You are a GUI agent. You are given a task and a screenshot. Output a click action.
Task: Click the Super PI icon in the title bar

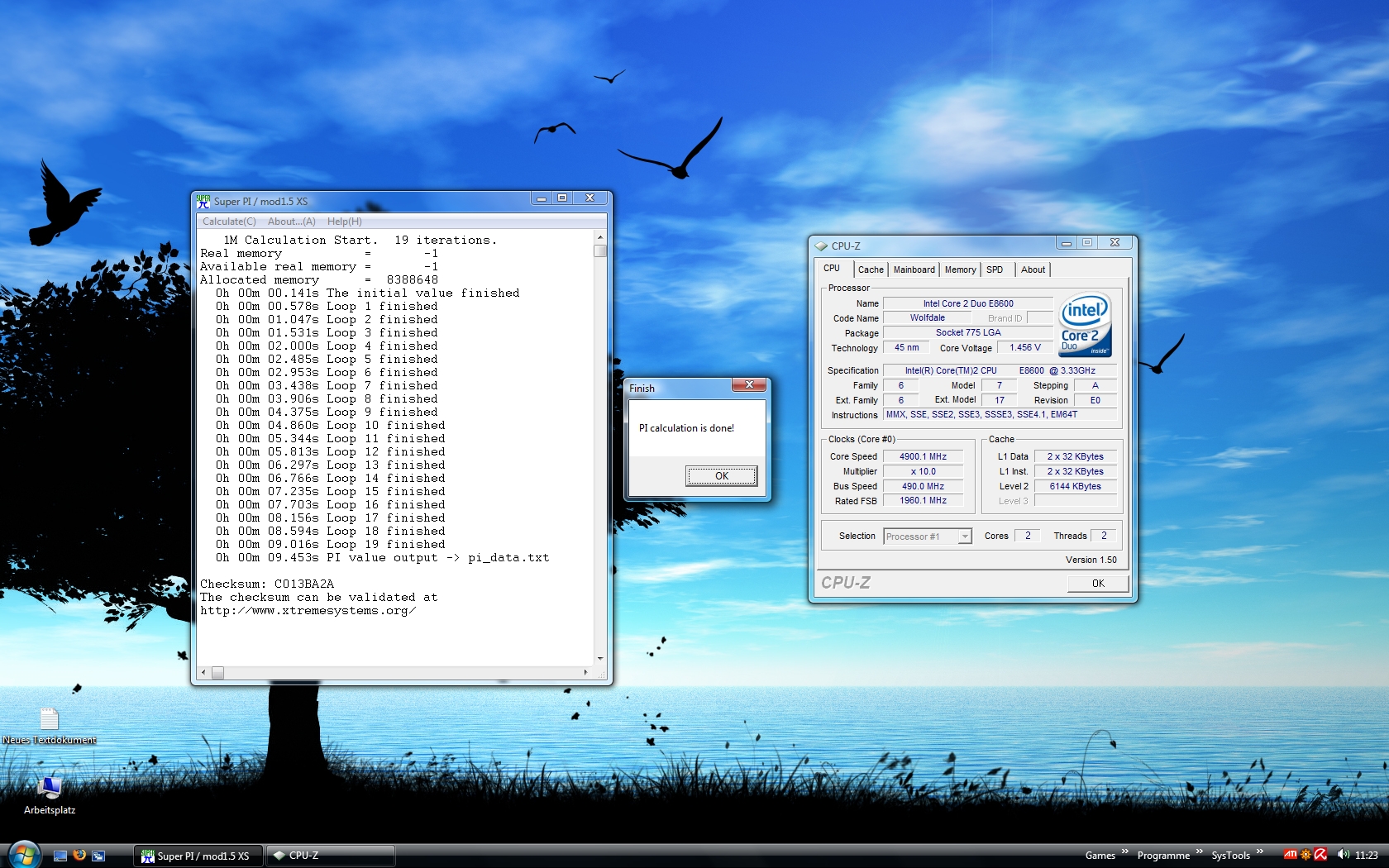pyautogui.click(x=201, y=198)
